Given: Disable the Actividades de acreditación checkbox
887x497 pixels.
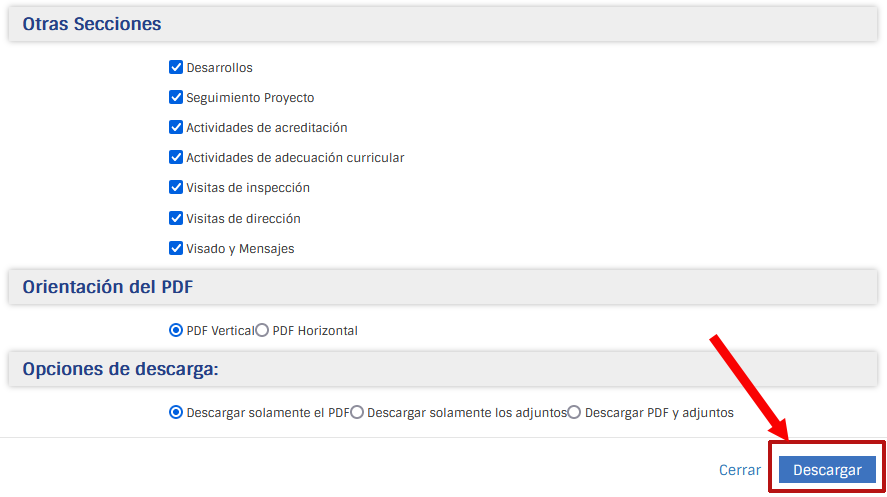Looking at the screenshot, I should coord(176,128).
